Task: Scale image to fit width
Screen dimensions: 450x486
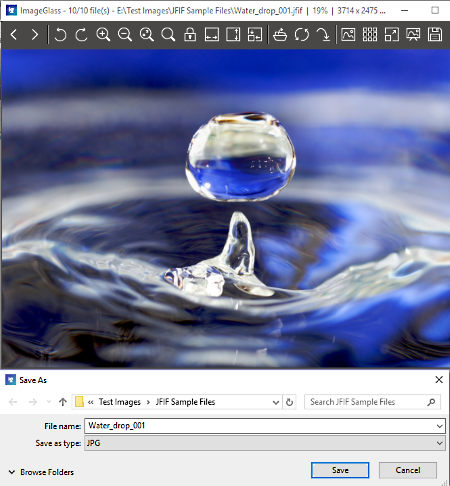Action: click(212, 34)
